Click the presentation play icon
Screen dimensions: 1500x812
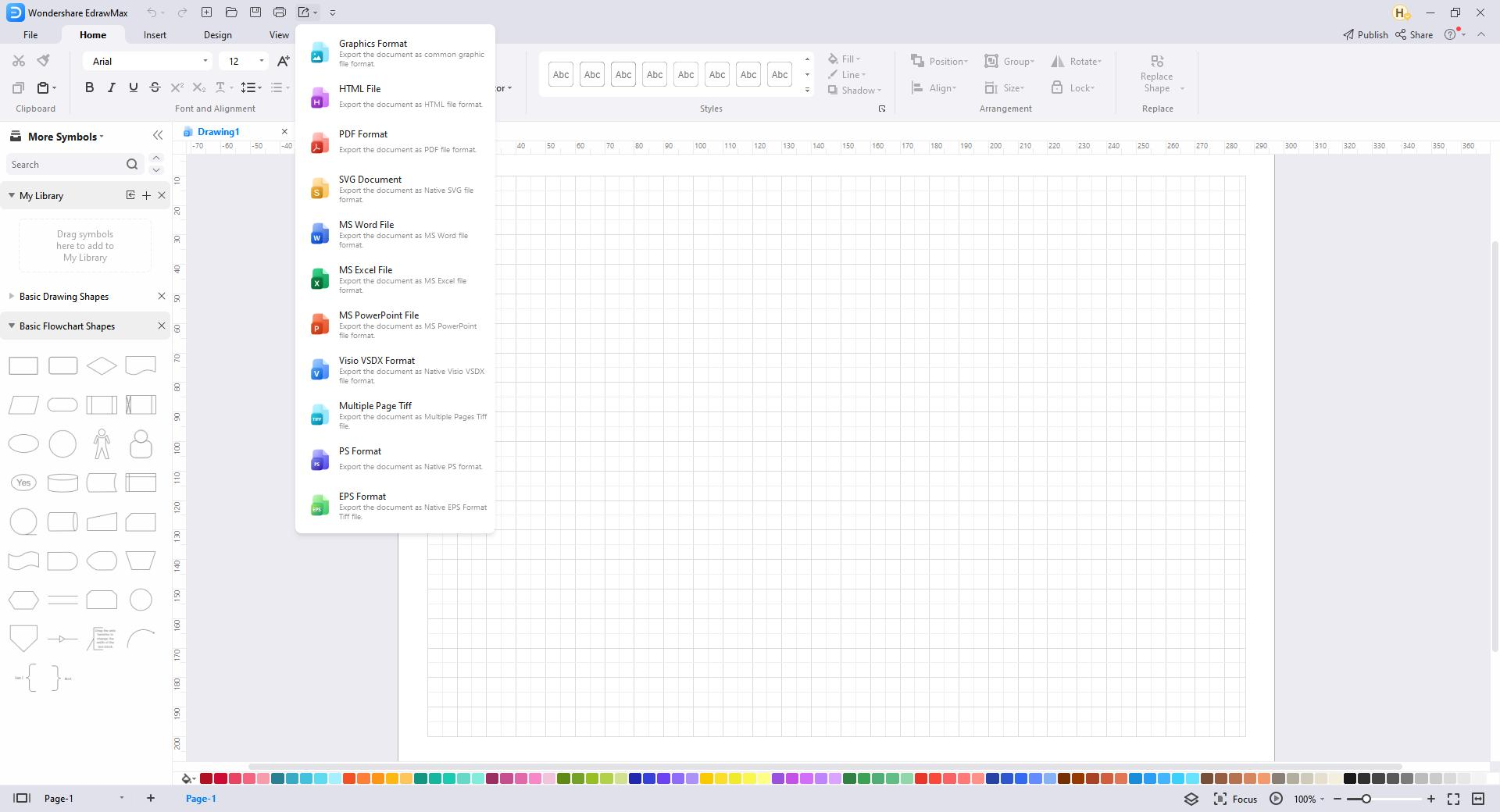(1276, 799)
